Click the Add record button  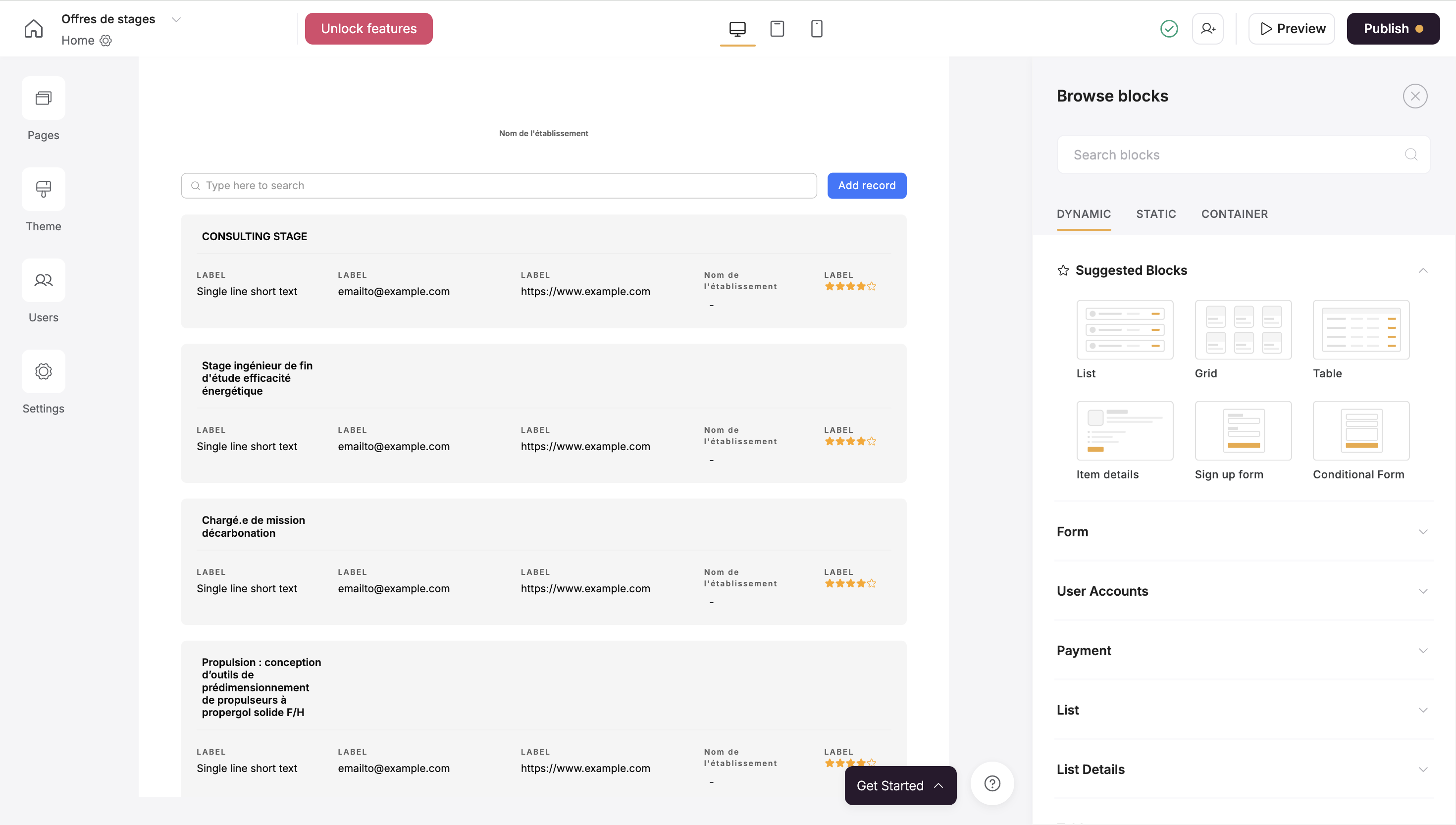866,185
